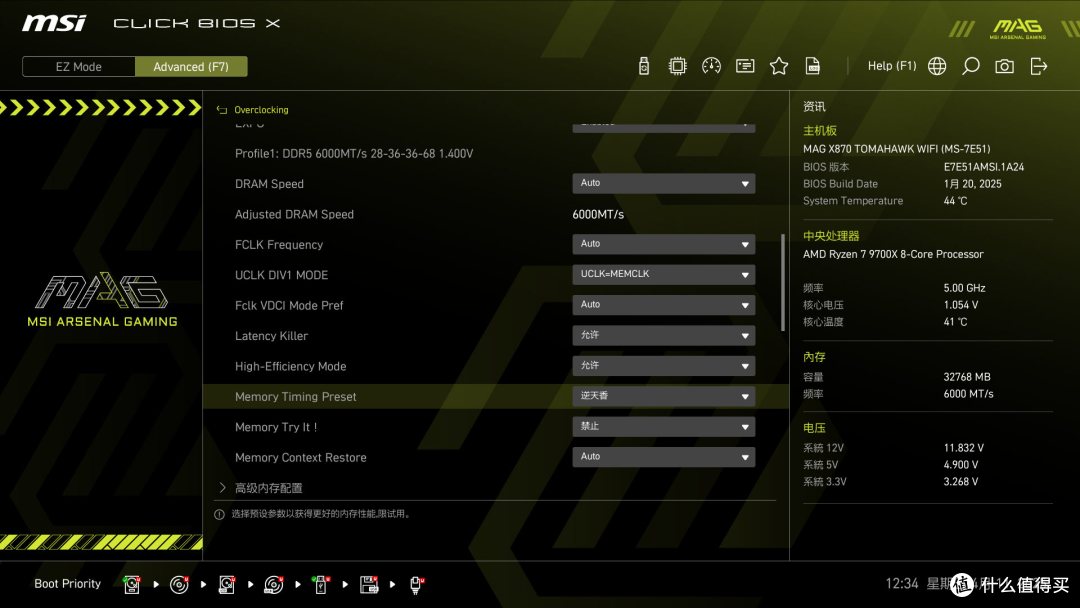Select first boot device hard disk icon
This screenshot has height=608, width=1080.
coord(132,585)
